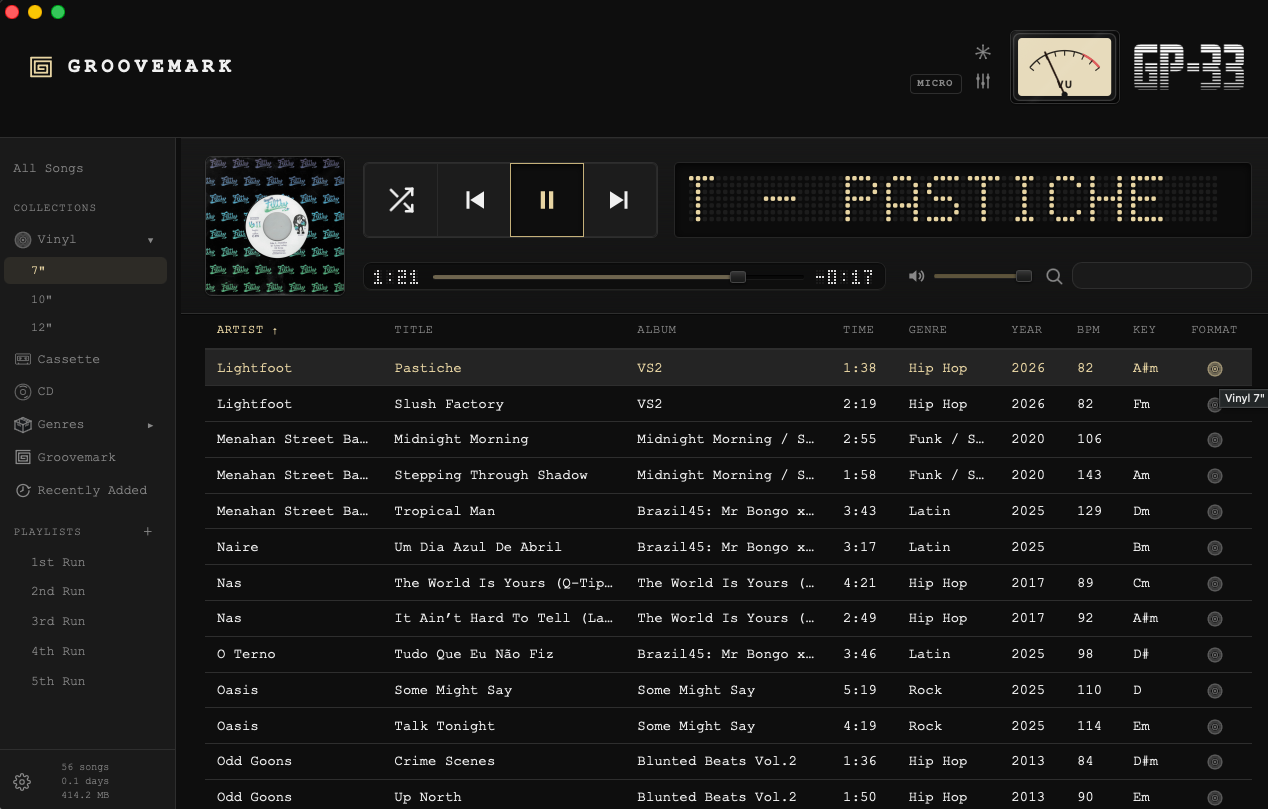Open settings gear in sidebar footer
Image resolution: width=1268 pixels, height=809 pixels.
[22, 781]
